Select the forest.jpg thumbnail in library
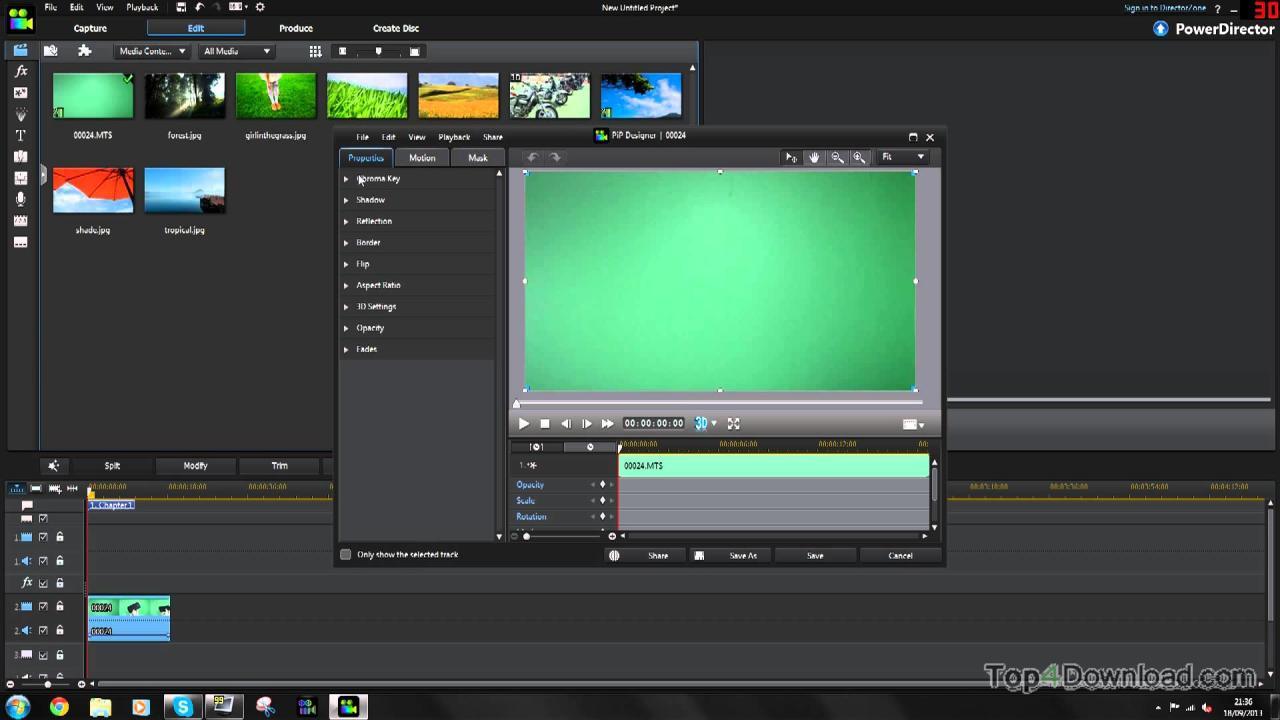1280x720 pixels. [184, 97]
